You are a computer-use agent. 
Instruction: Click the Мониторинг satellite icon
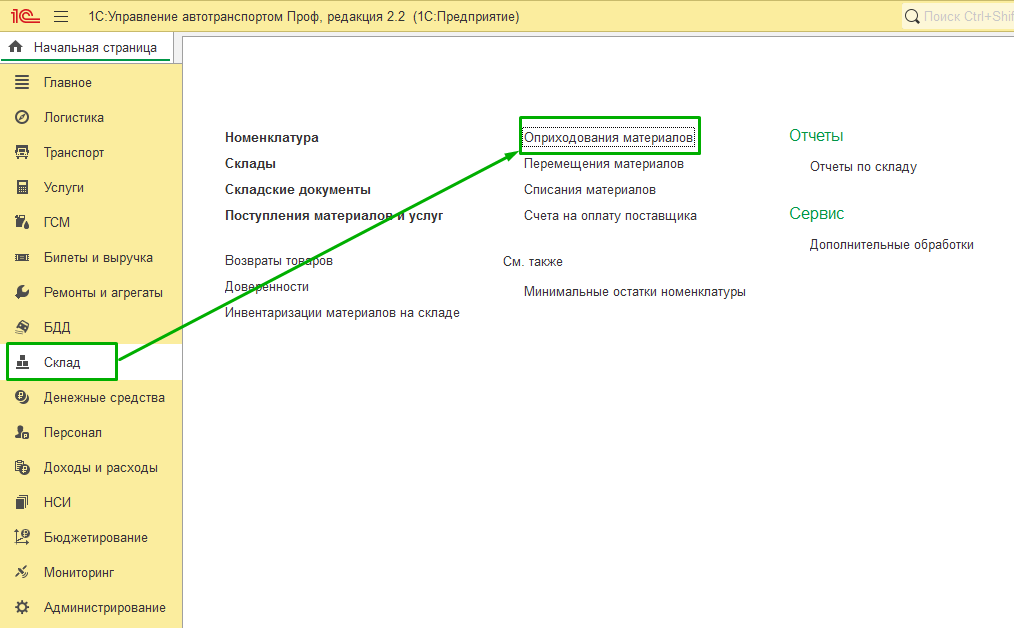tap(22, 573)
